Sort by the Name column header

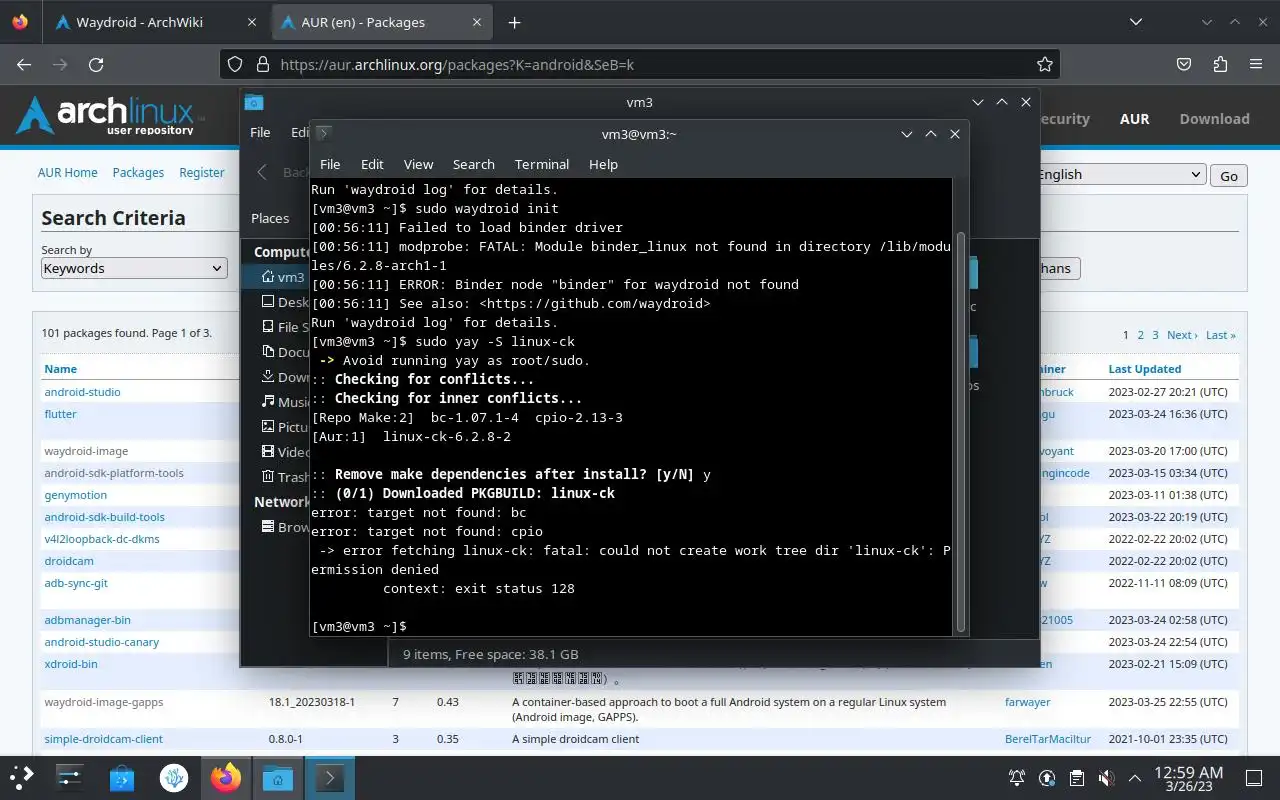pyautogui.click(x=60, y=369)
